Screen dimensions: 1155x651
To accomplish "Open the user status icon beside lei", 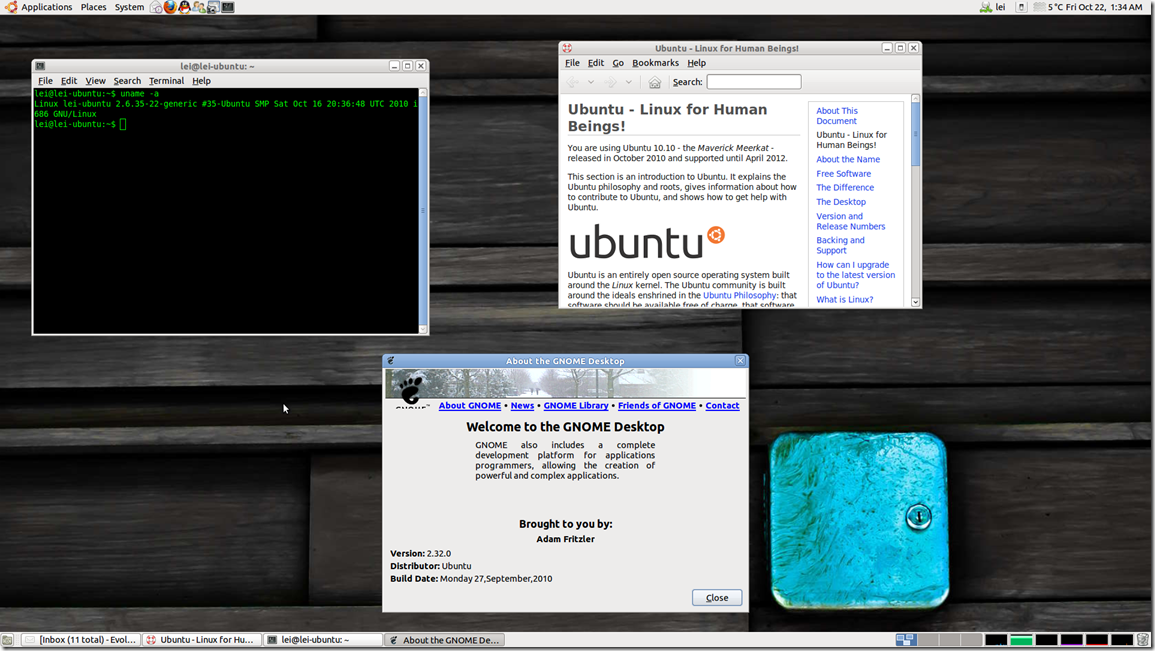I will [x=986, y=7].
